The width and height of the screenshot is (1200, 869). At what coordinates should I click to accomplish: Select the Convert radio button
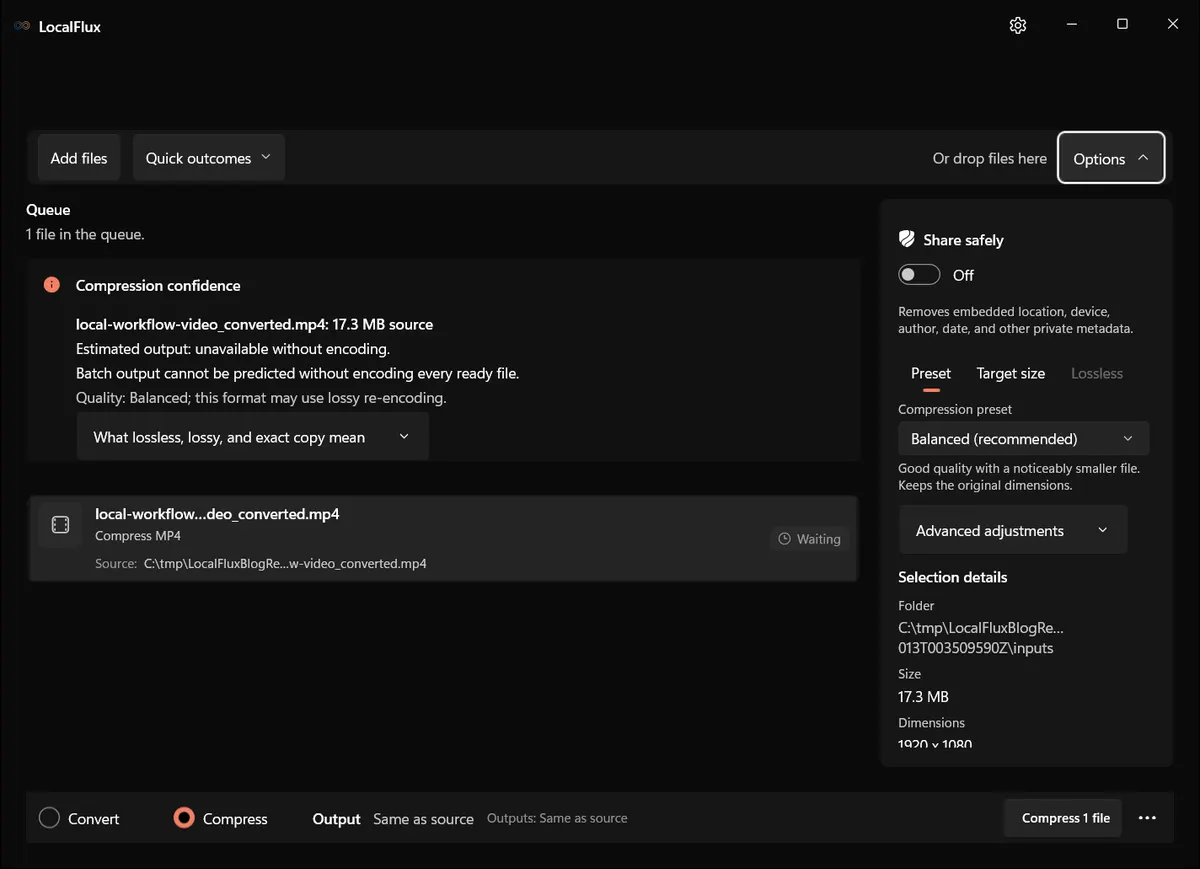(x=49, y=818)
